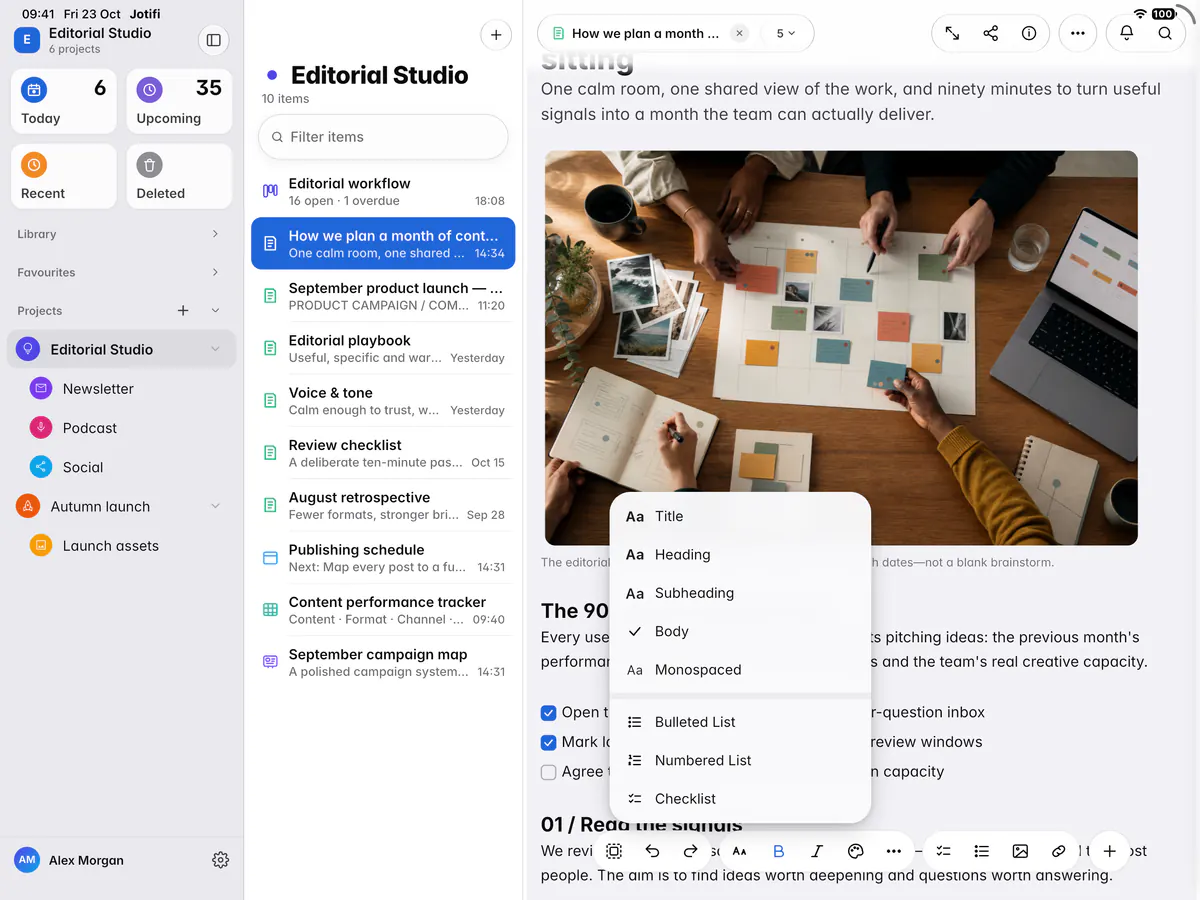Apply Bulleted List from style menu
The height and width of the screenshot is (900, 1200).
[x=740, y=722]
